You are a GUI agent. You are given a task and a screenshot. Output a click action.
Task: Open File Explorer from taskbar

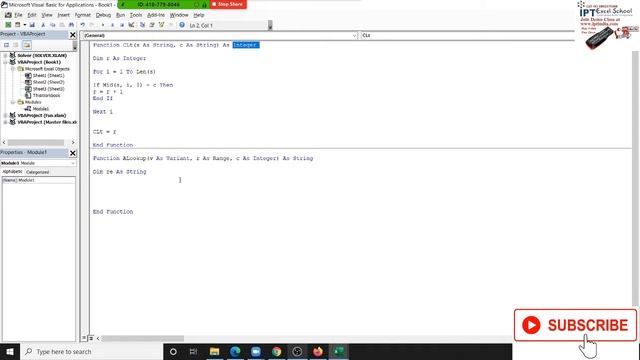(214, 351)
